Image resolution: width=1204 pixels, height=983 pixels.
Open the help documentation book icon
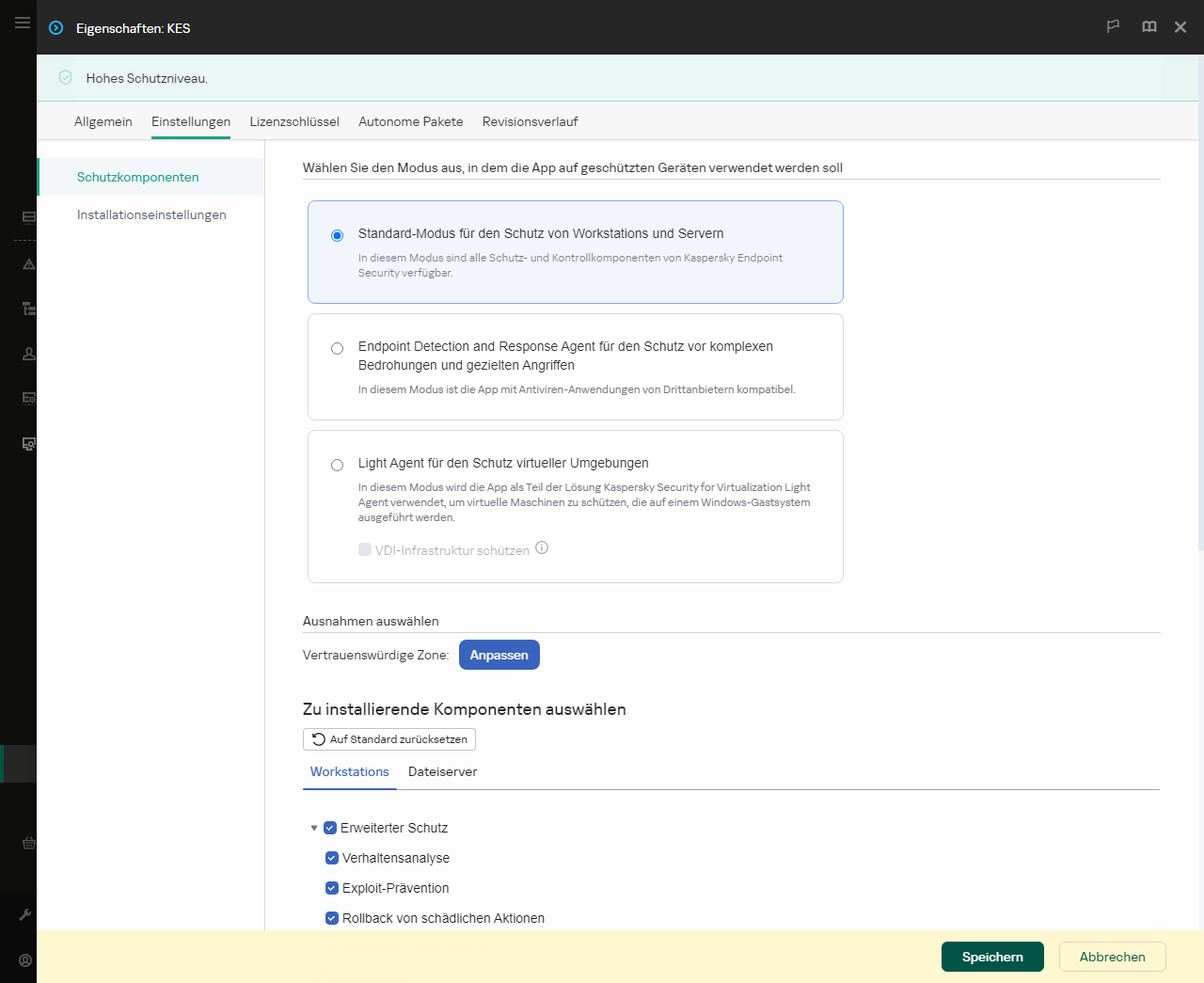coord(1149,26)
